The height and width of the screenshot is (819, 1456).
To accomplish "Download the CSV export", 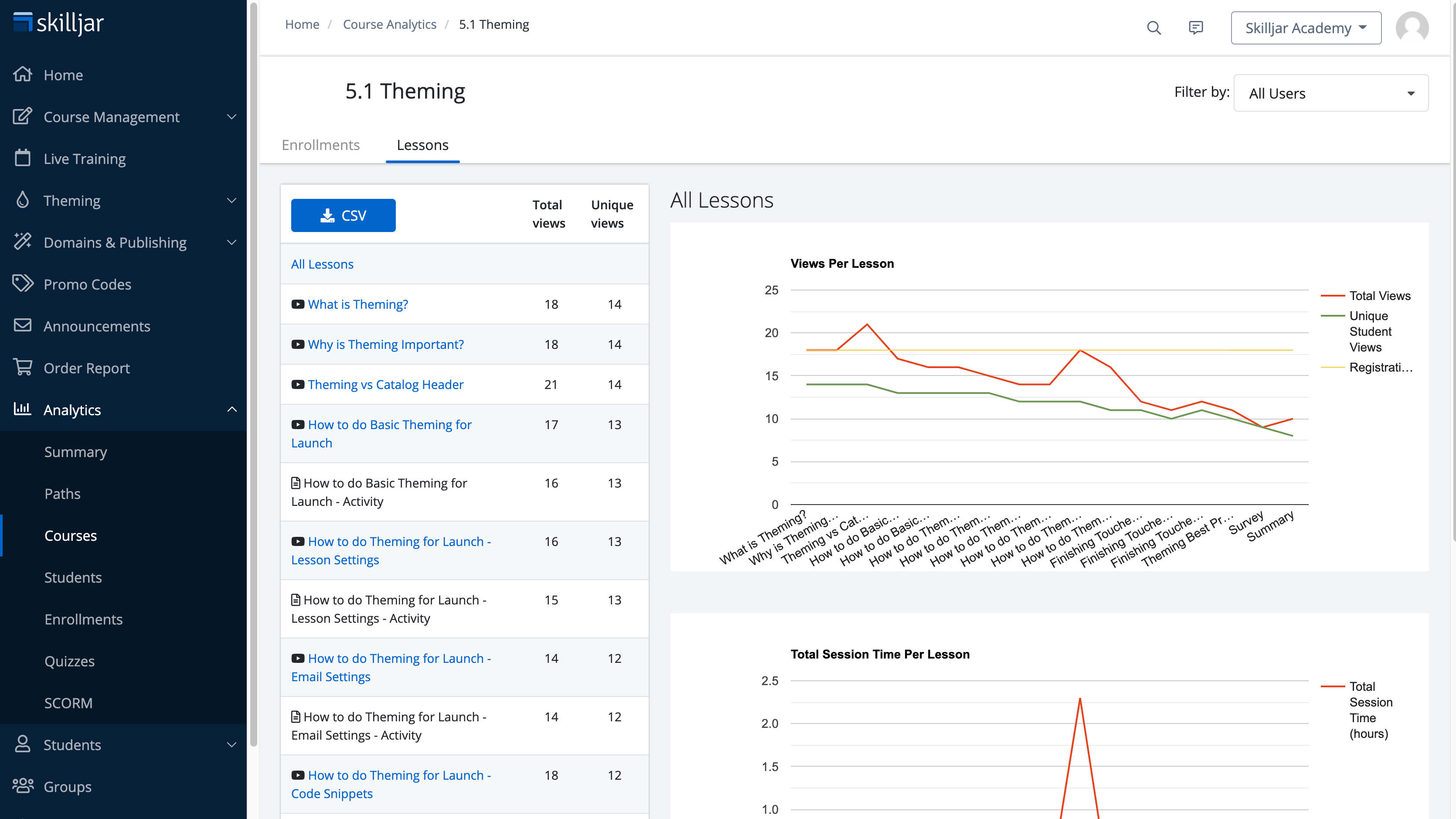I will click(x=343, y=215).
